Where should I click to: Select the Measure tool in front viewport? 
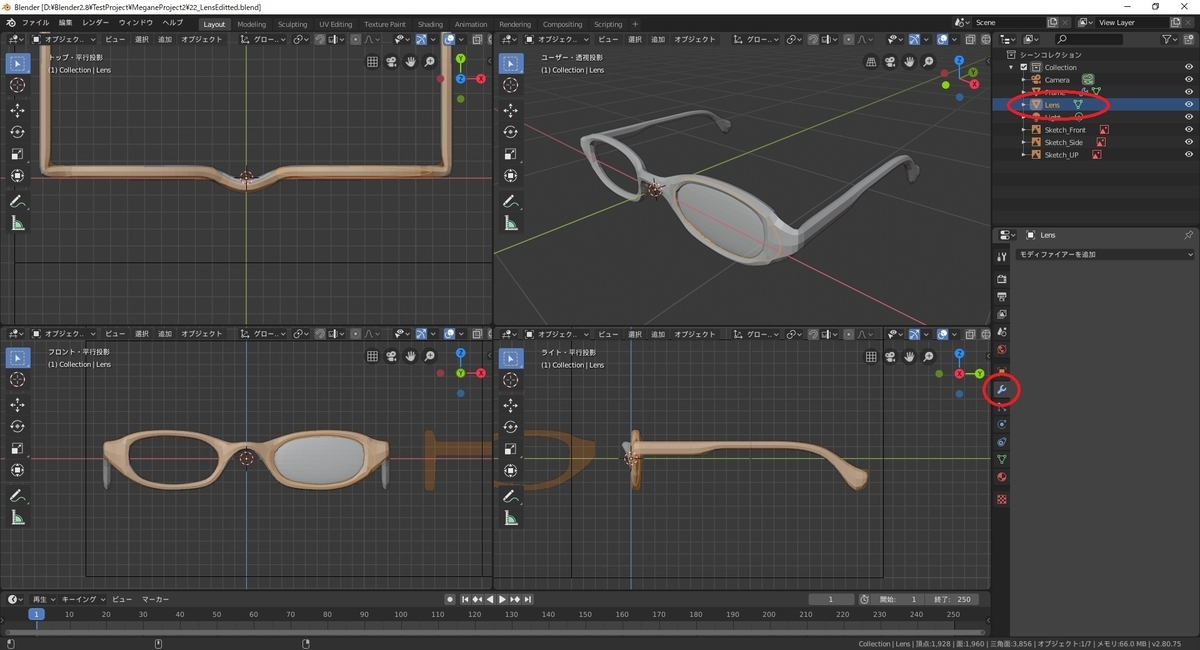(x=17, y=517)
